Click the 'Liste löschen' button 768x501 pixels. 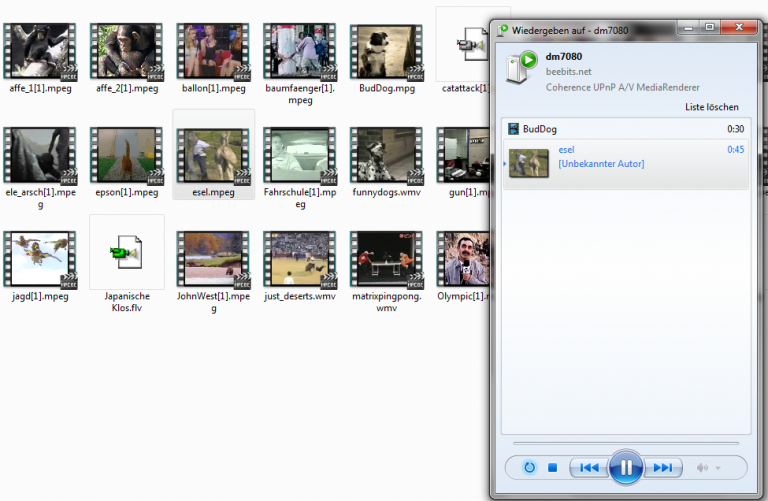click(x=711, y=107)
